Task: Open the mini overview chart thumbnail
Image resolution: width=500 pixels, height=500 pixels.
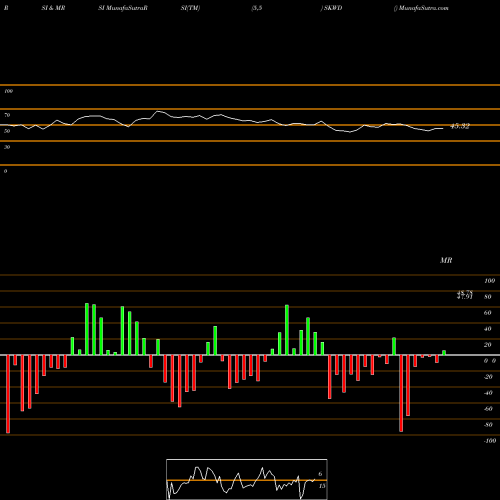Action: tap(247, 479)
